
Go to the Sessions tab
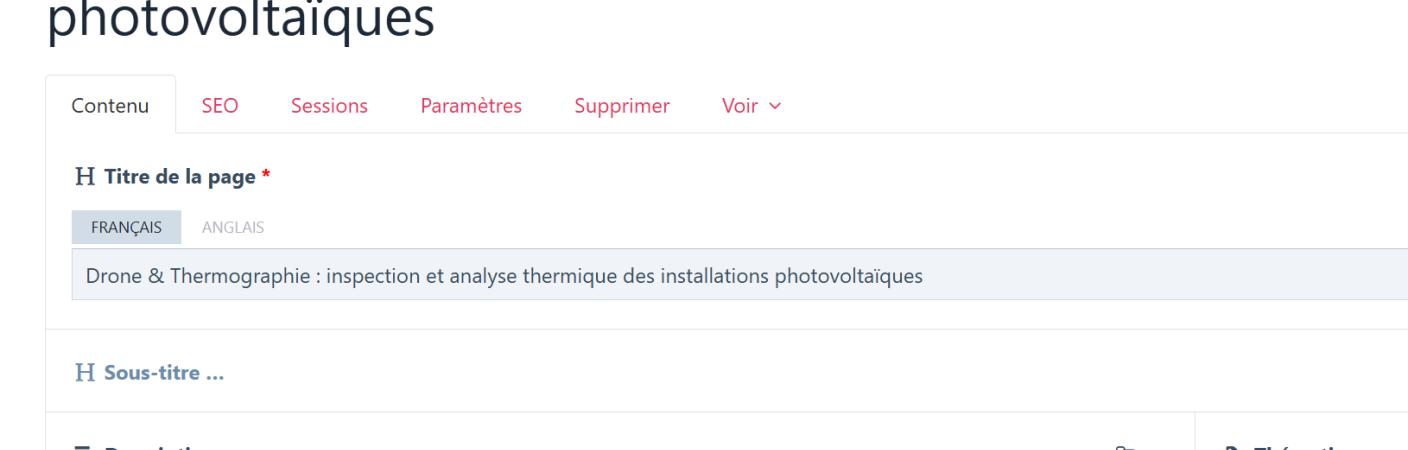pyautogui.click(x=329, y=106)
